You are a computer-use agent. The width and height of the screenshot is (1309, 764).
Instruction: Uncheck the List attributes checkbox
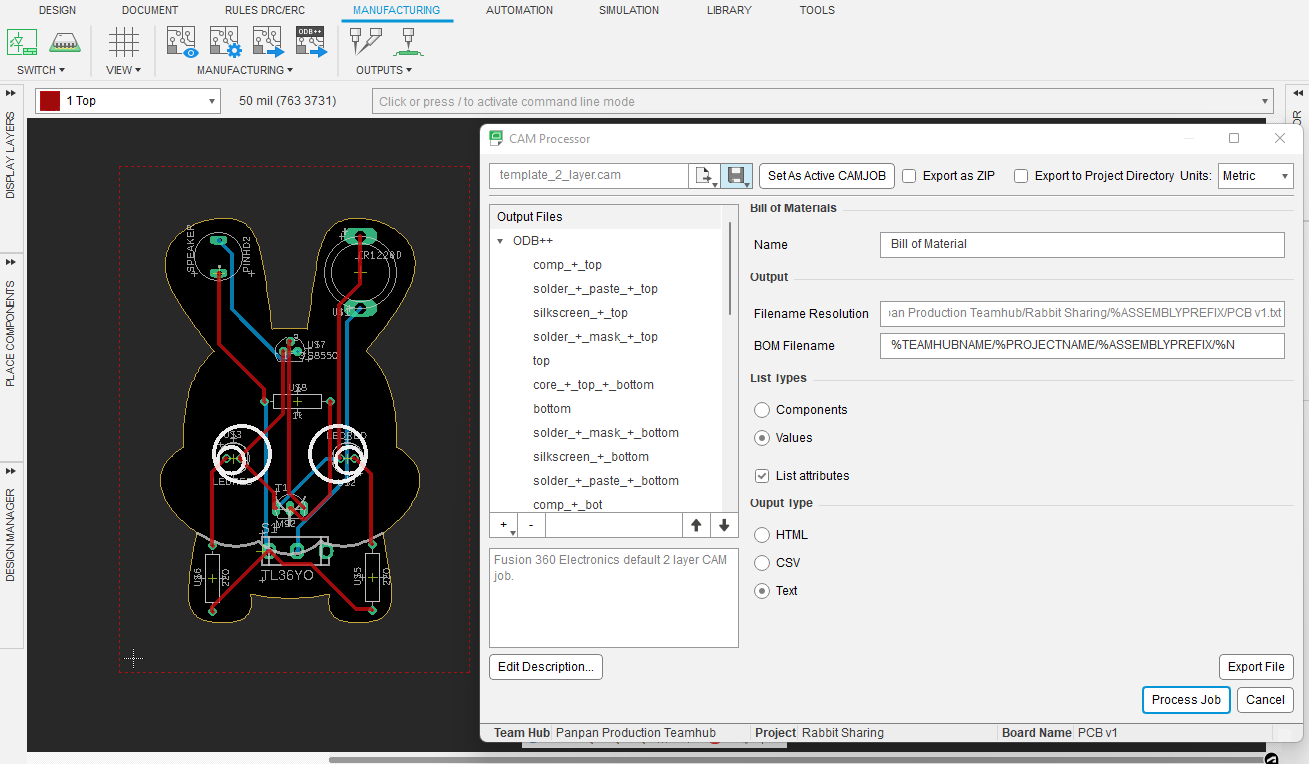762,476
